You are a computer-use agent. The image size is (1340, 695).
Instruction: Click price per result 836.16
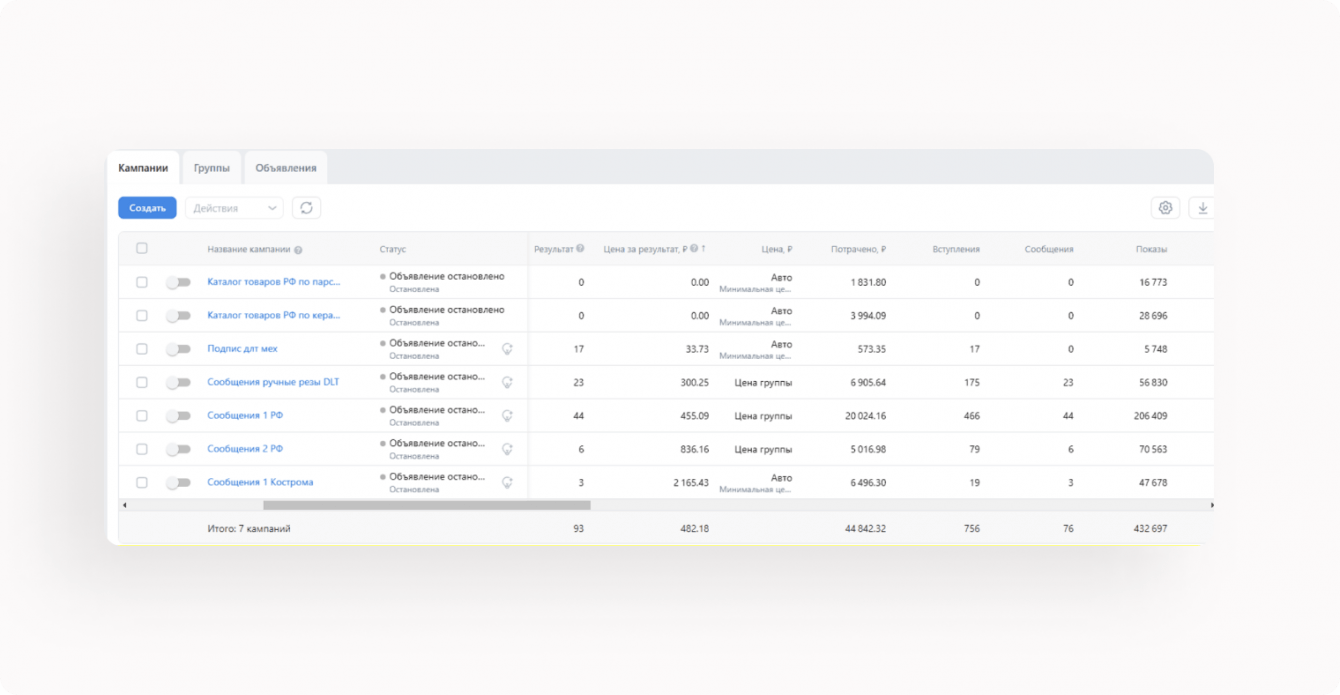(x=695, y=449)
